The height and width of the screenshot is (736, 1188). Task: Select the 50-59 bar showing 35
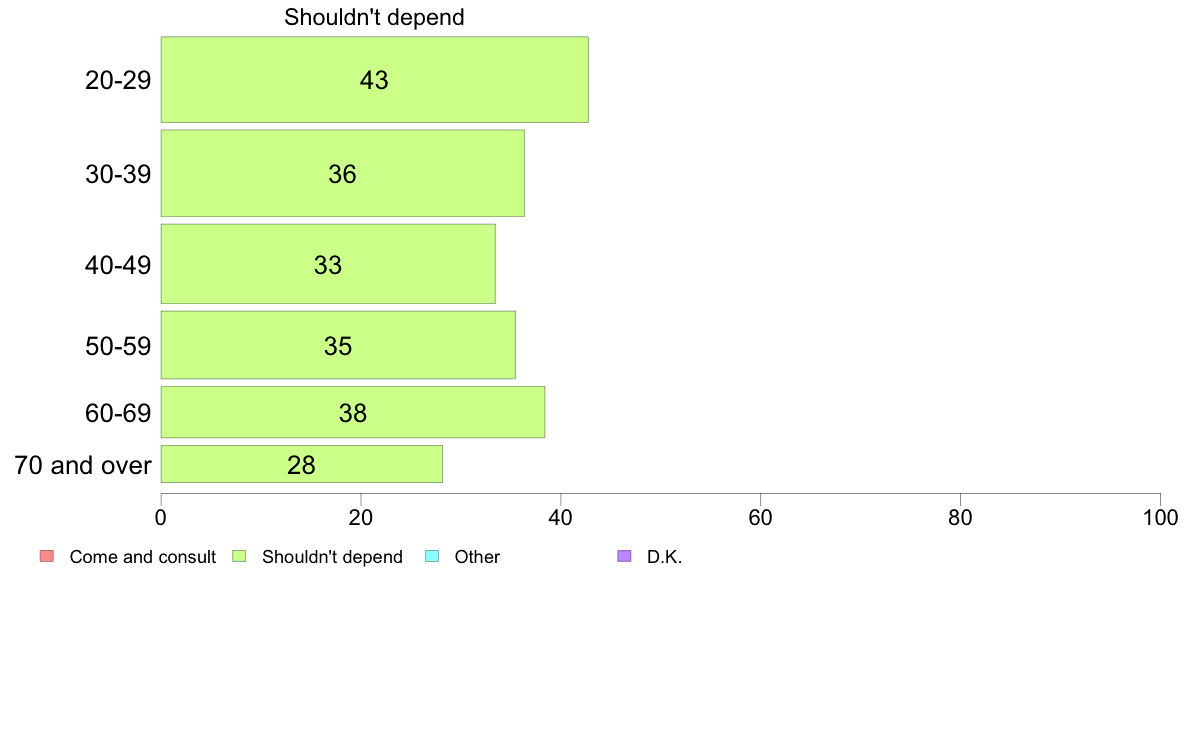(338, 345)
